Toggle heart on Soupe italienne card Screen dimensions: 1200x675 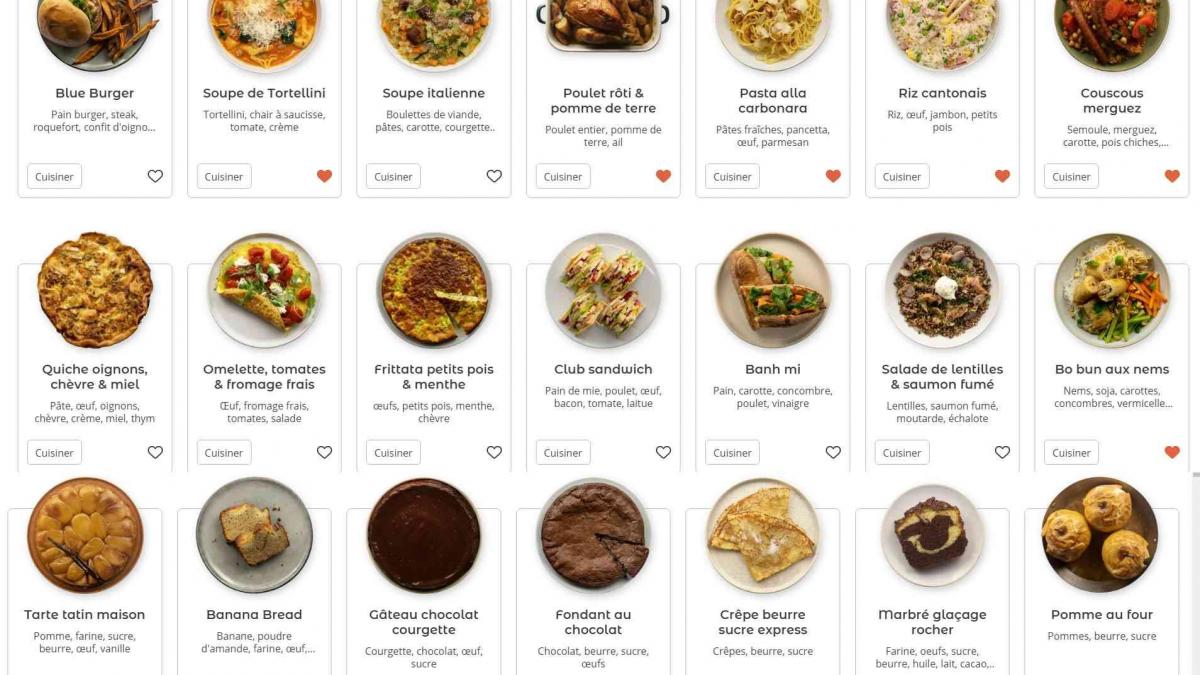tap(494, 176)
